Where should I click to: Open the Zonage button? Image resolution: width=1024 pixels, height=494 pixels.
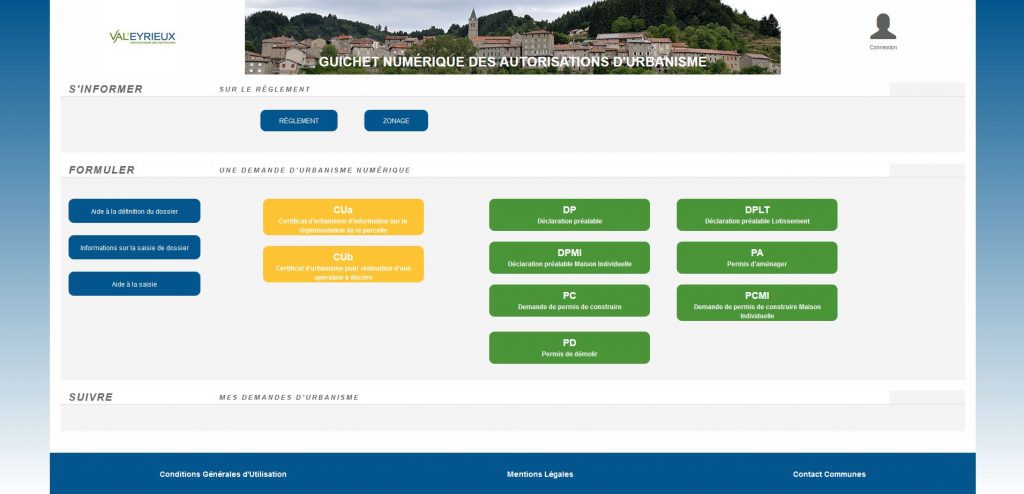(396, 121)
